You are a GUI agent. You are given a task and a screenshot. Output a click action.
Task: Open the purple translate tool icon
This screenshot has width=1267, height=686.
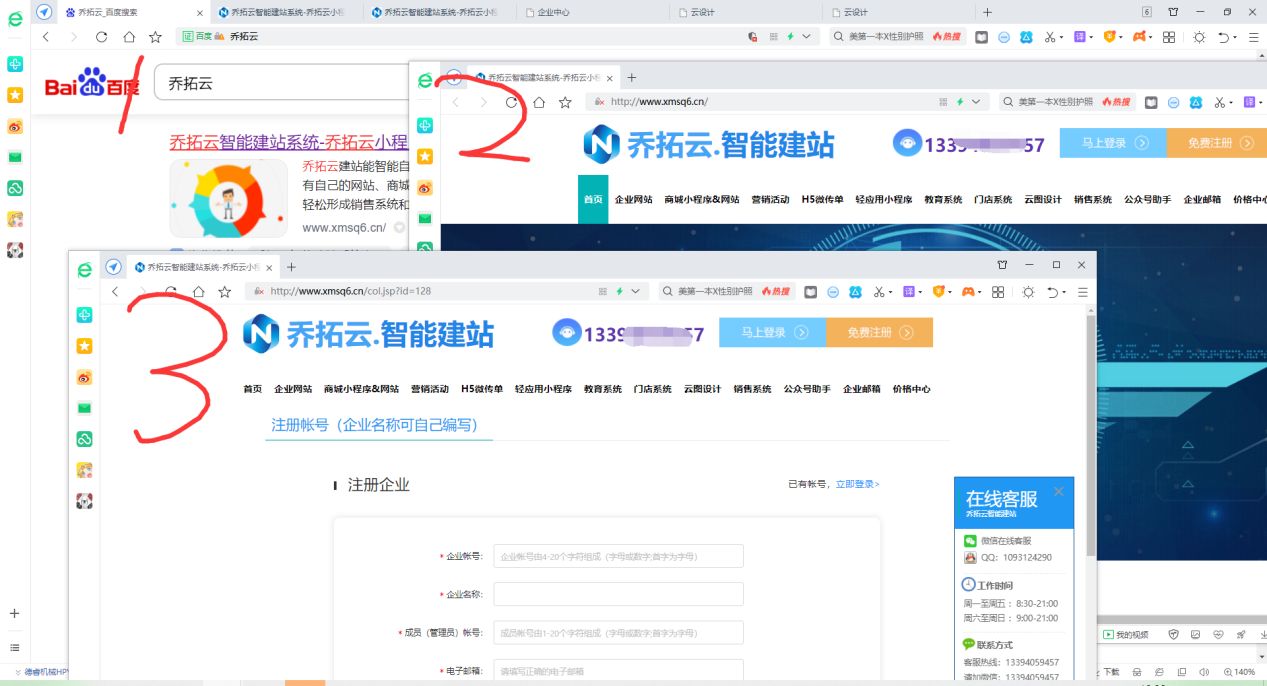909,291
